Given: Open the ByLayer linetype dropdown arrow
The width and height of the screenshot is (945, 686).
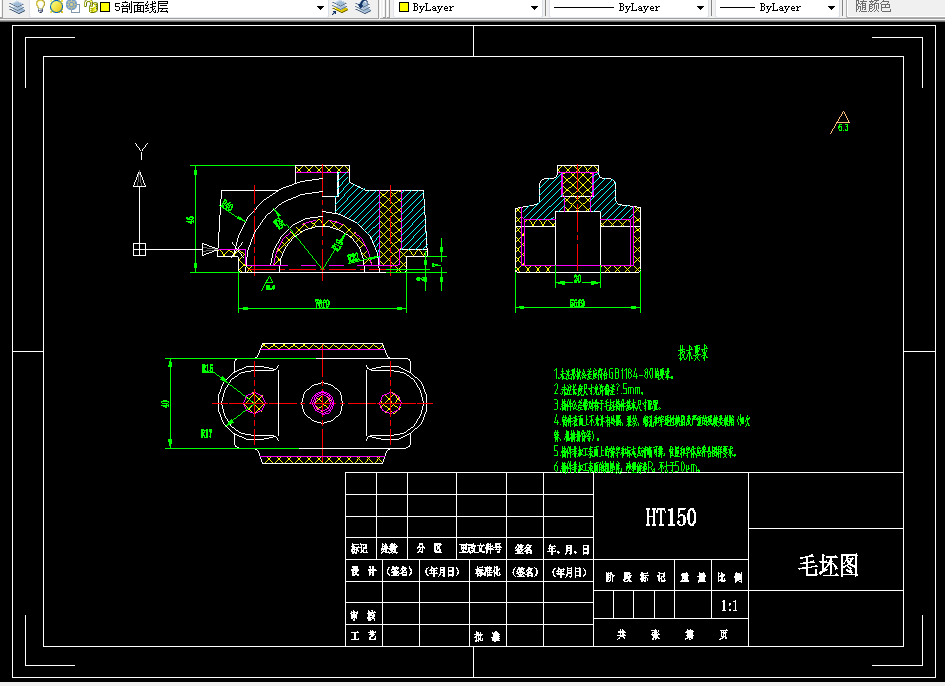Looking at the screenshot, I should pyautogui.click(x=700, y=8).
